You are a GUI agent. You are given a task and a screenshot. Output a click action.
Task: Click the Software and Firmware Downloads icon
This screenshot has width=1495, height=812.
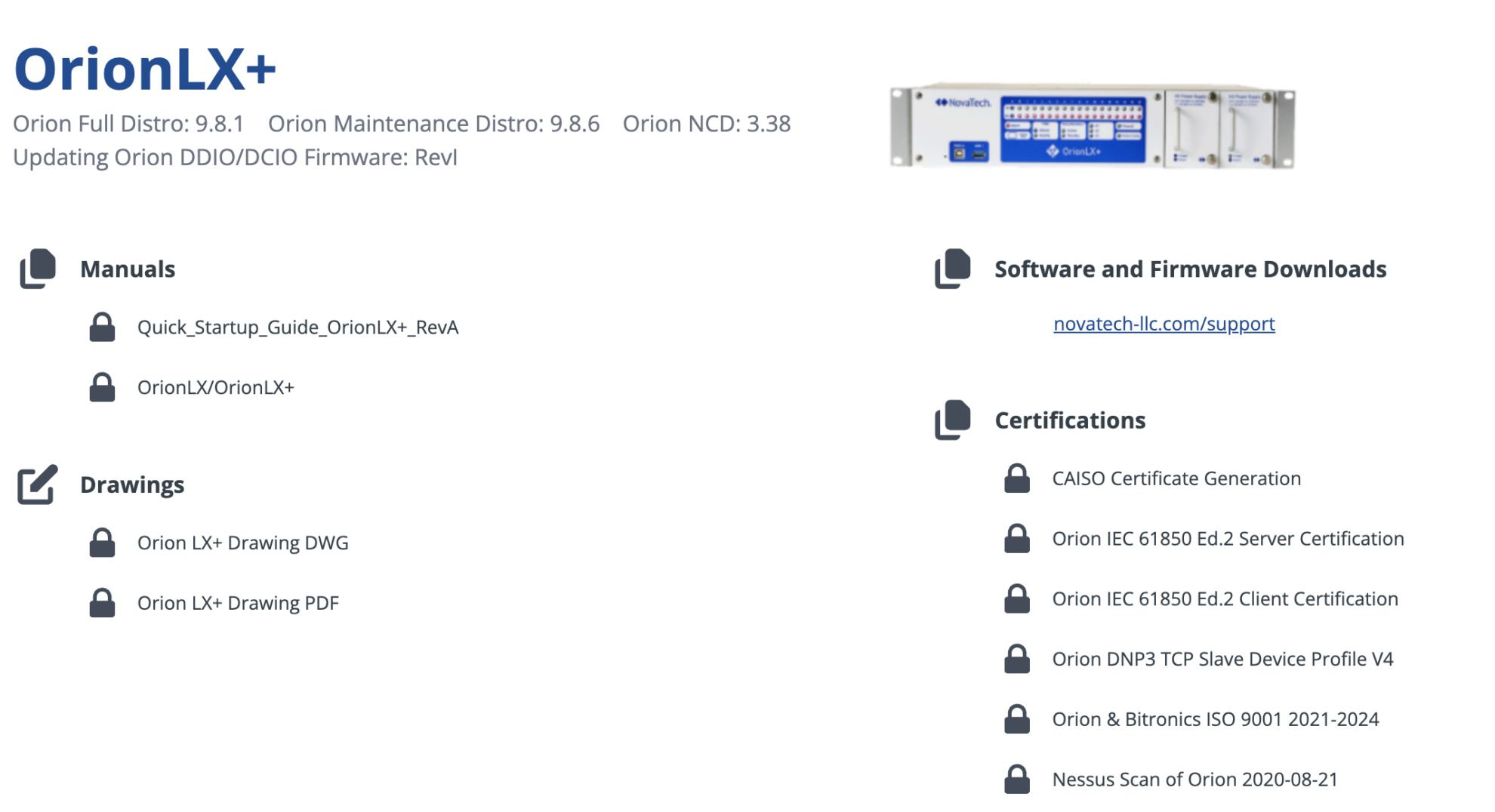click(952, 269)
